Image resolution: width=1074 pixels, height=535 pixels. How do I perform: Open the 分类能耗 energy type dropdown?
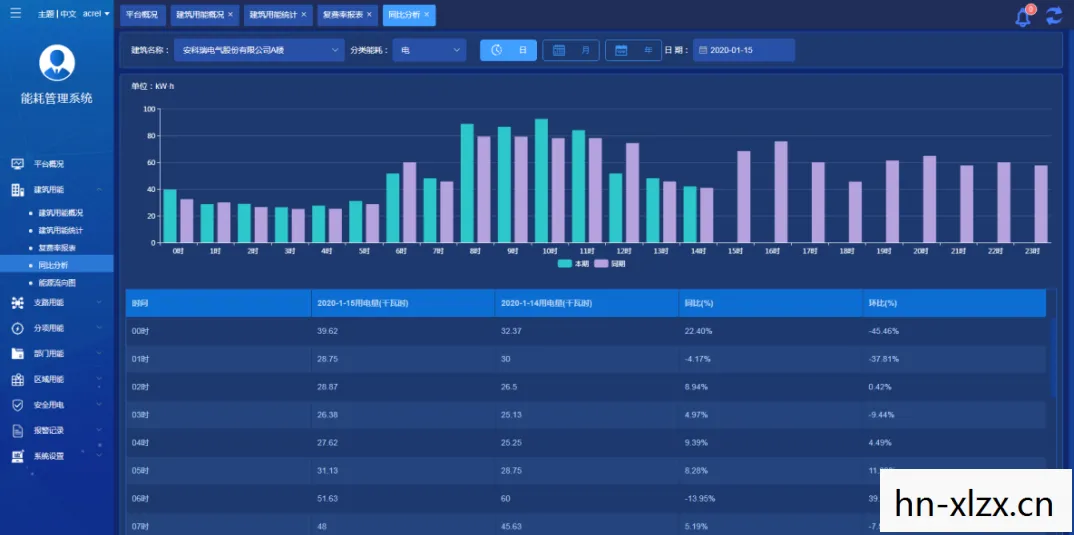pos(429,50)
